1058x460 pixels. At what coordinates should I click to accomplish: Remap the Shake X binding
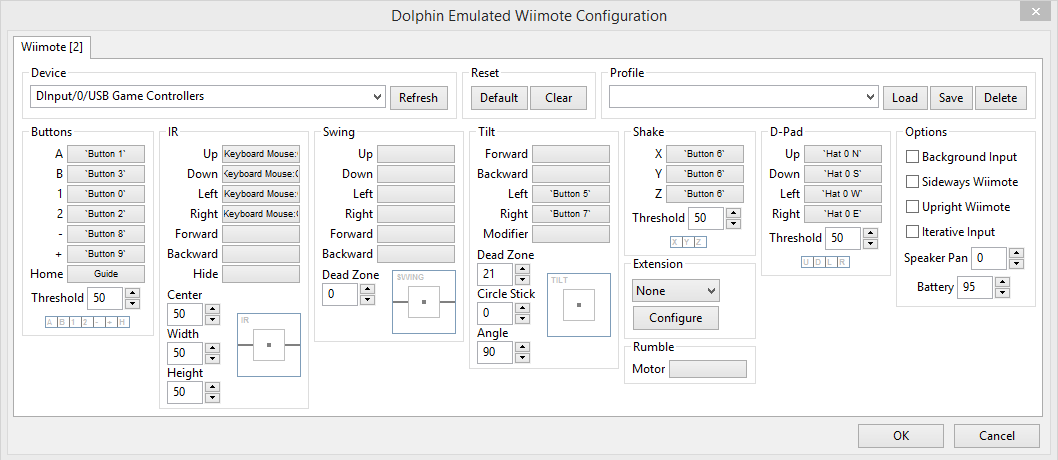(704, 154)
